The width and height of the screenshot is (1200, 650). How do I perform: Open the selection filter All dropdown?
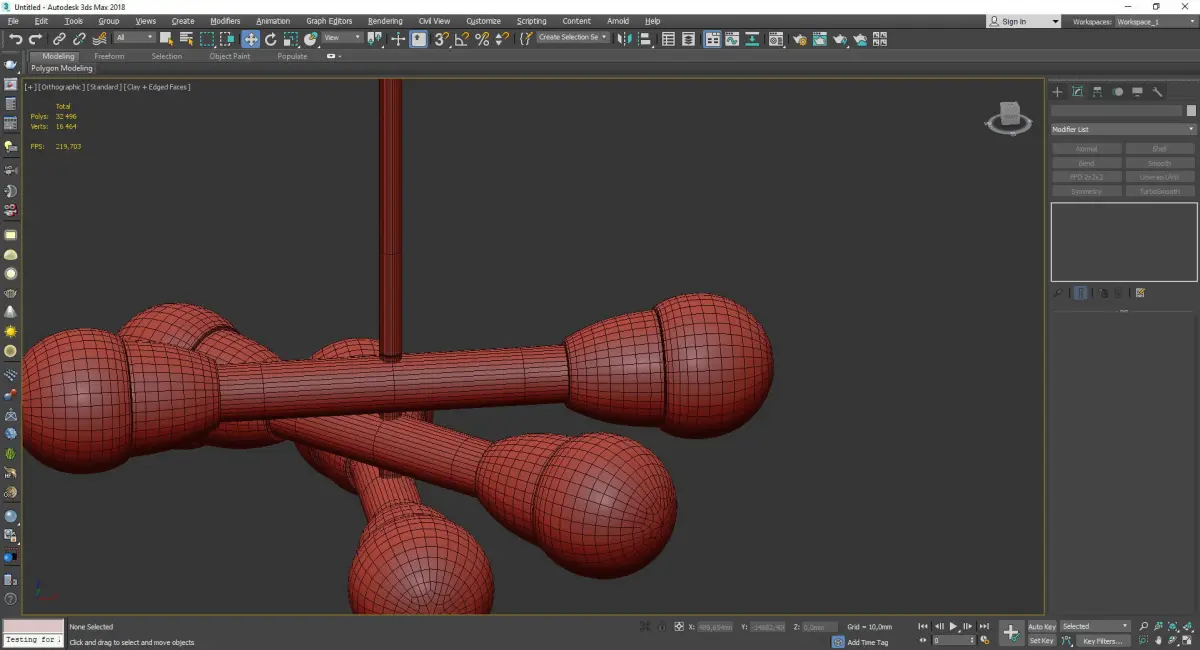coord(134,38)
